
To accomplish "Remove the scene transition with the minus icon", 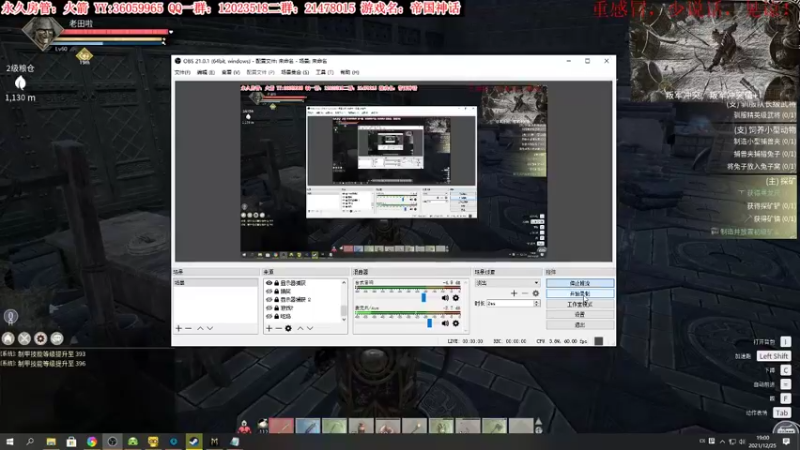I will [524, 293].
